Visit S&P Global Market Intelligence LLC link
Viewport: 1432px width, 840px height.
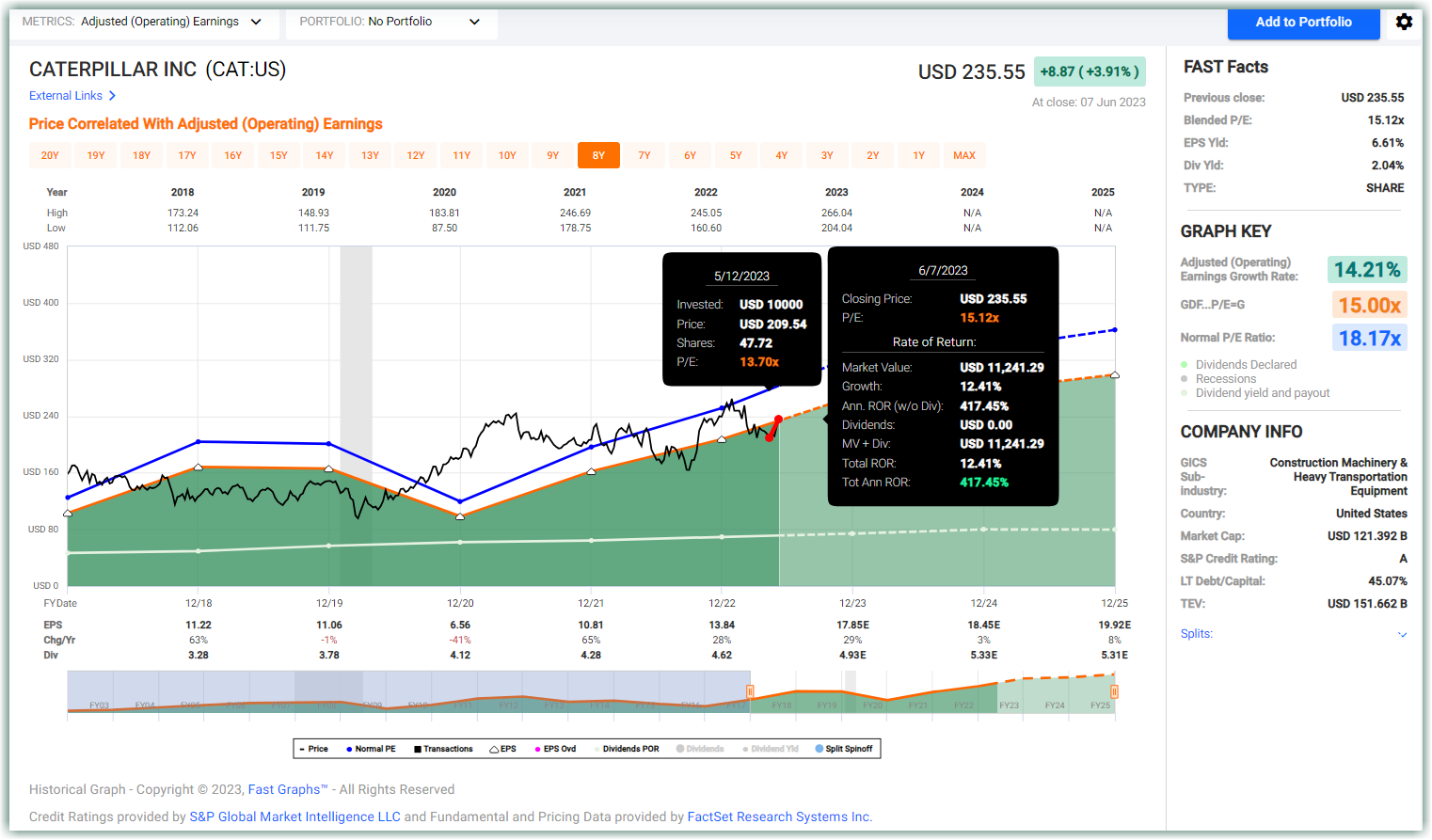pos(295,816)
